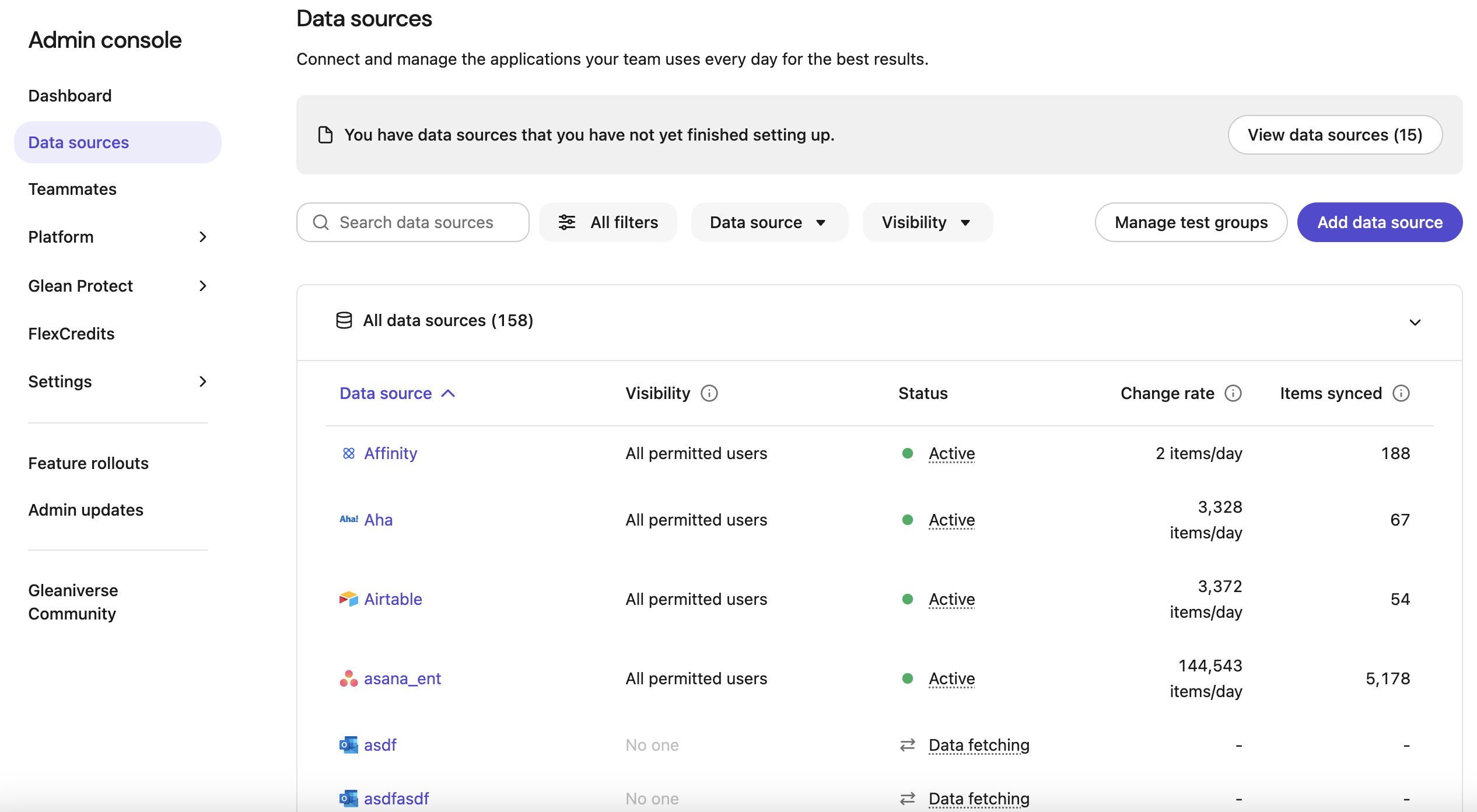1477x812 pixels.
Task: Expand the Settings sidebar section
Action: coord(202,381)
